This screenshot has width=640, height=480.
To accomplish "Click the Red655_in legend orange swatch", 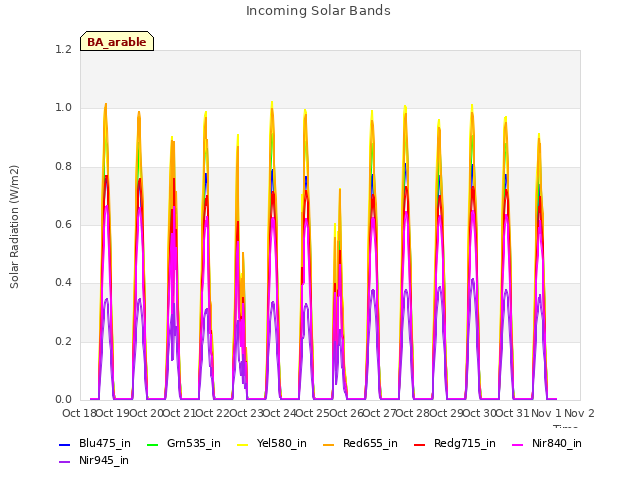I will [329, 444].
